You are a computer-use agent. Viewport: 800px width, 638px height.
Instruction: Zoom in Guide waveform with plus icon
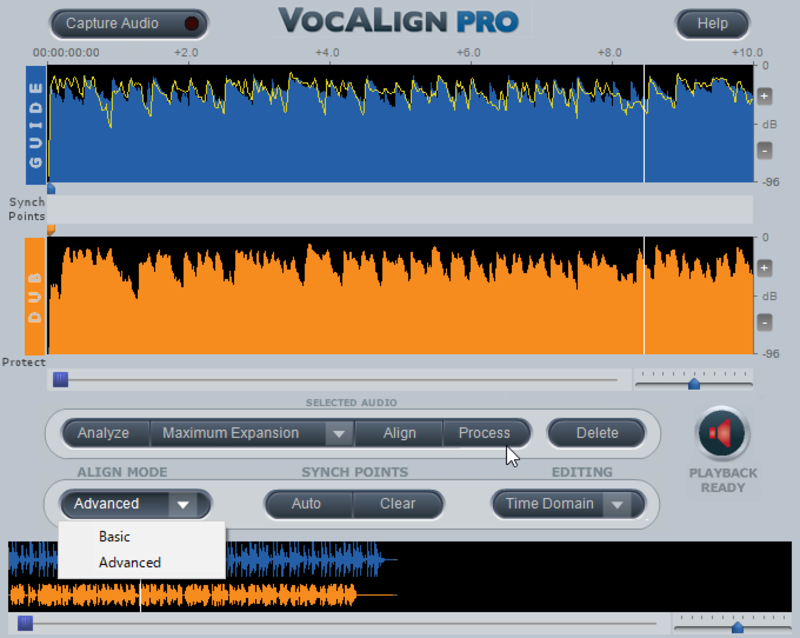(764, 96)
